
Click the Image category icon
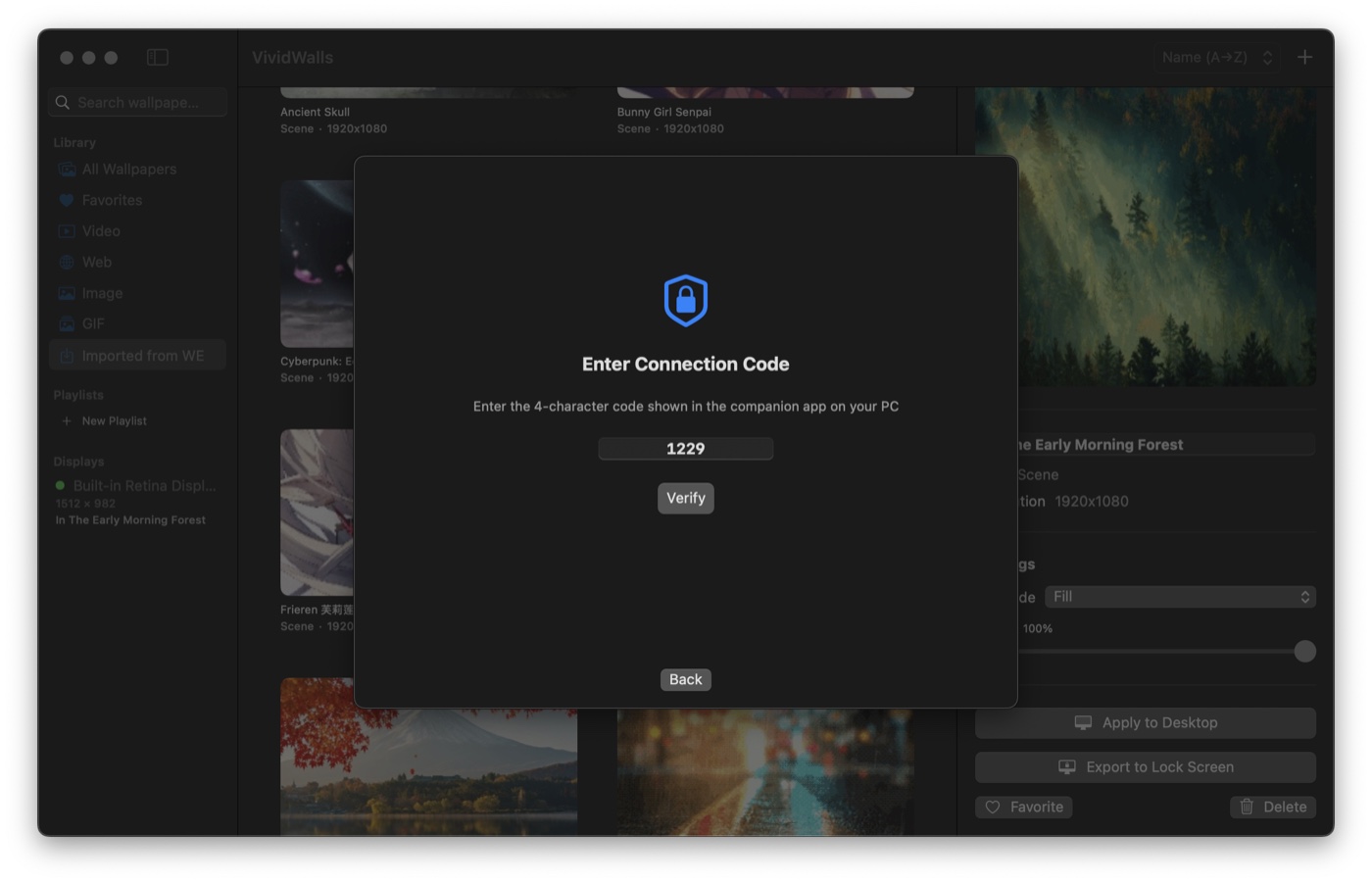tap(67, 293)
